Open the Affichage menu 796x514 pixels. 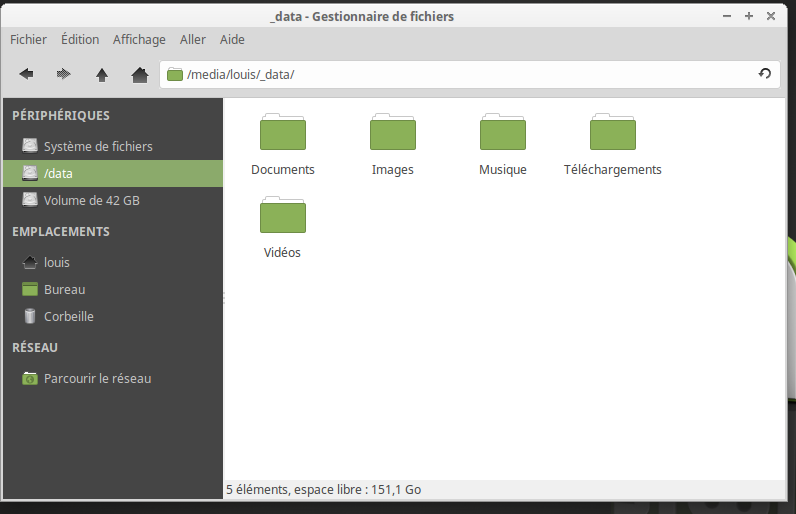click(x=139, y=40)
